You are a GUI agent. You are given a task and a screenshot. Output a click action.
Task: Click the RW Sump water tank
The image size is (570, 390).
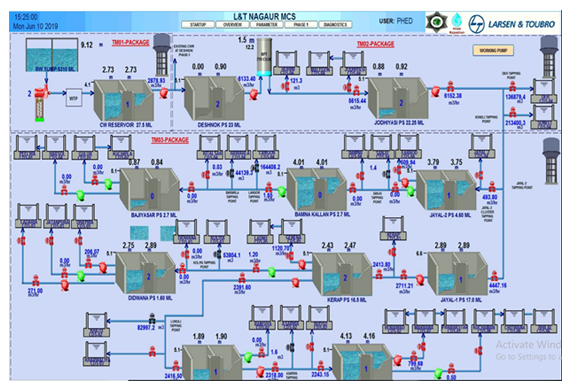tap(51, 55)
